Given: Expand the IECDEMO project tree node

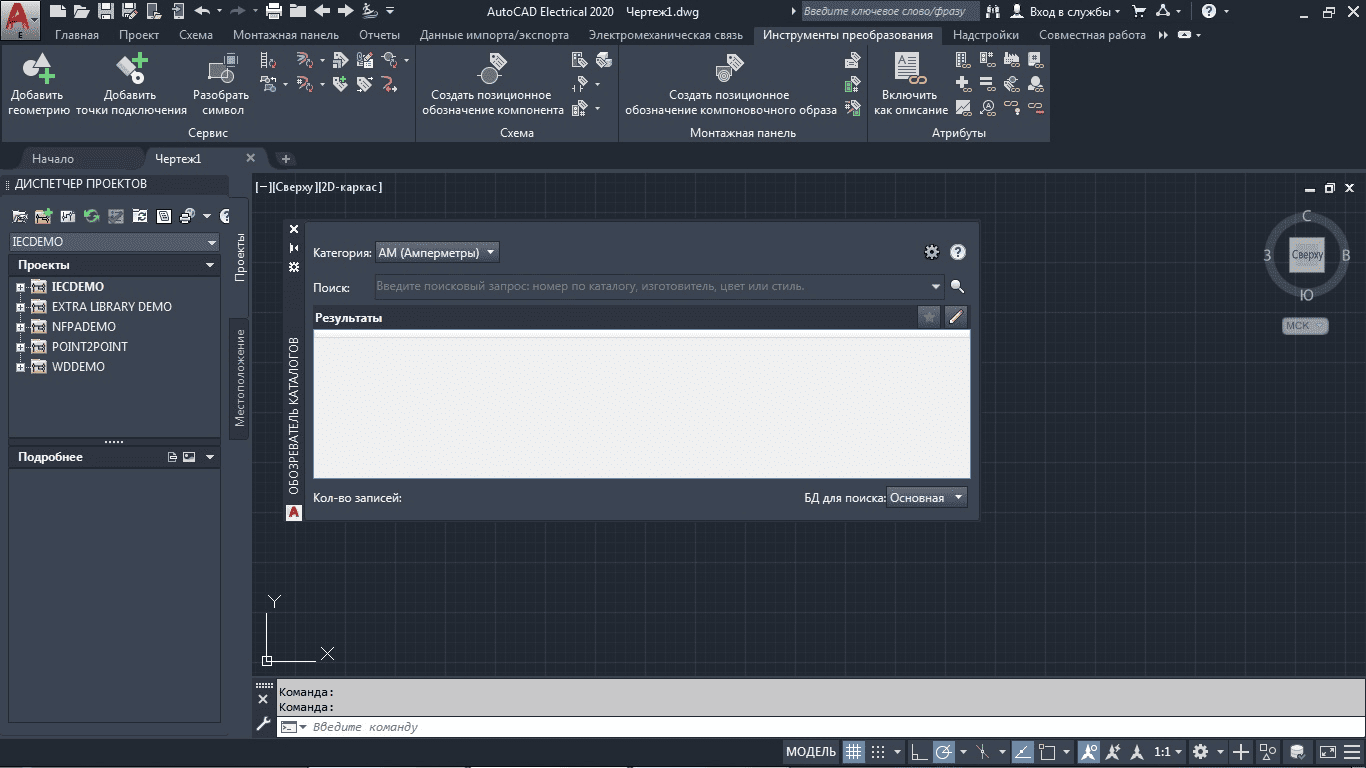Looking at the screenshot, I should click(x=19, y=287).
